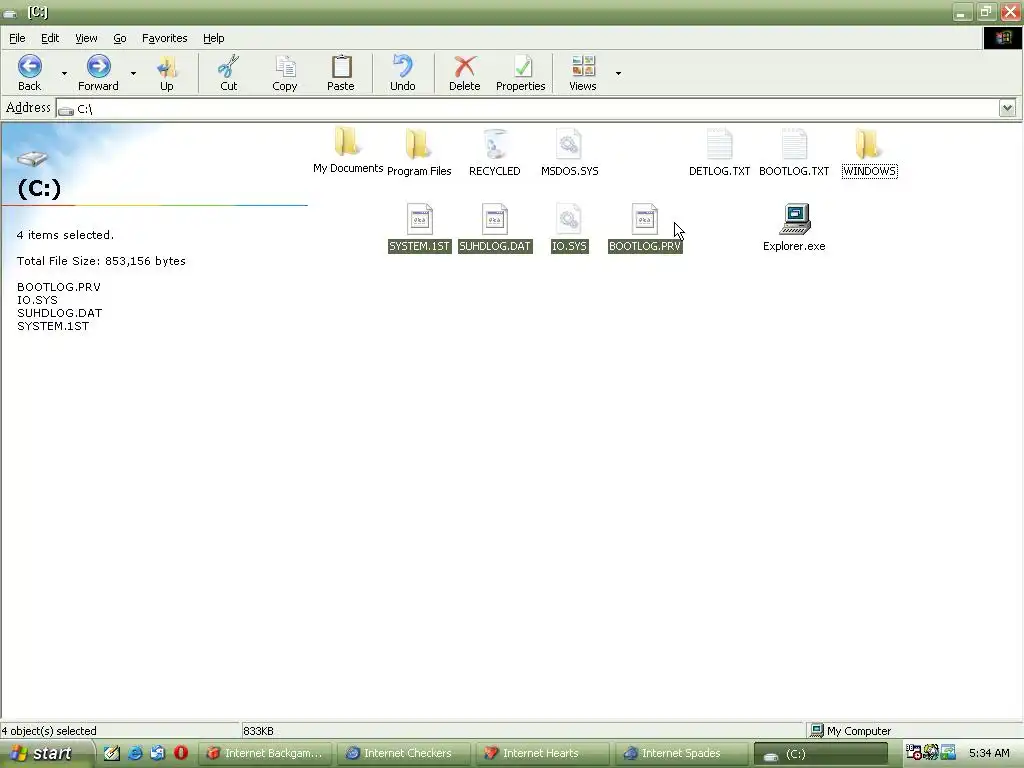Click the Total File Size text
The image size is (1024, 768).
pyautogui.click(x=101, y=261)
